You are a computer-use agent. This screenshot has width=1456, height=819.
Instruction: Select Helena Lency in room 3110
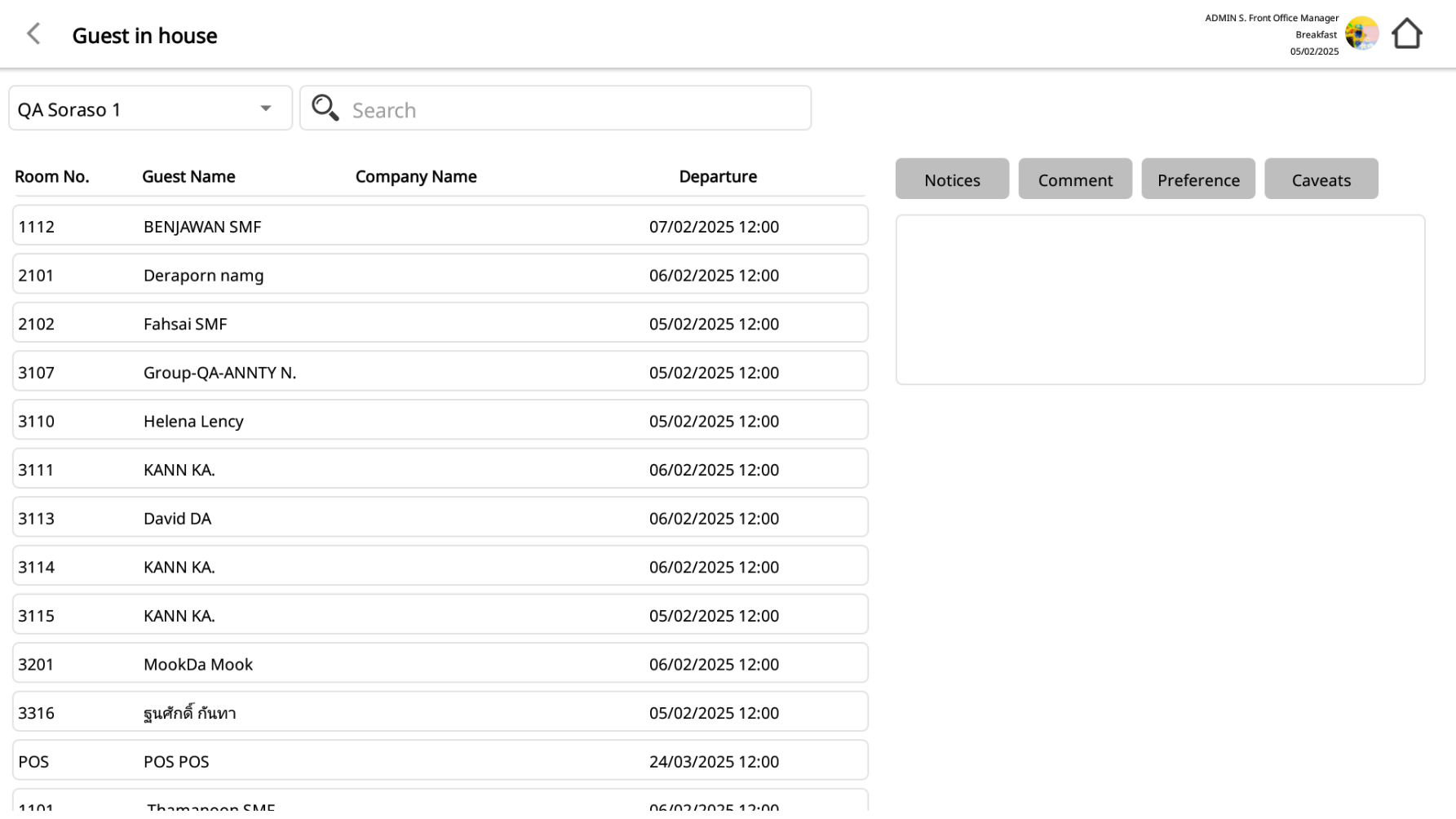click(x=440, y=420)
